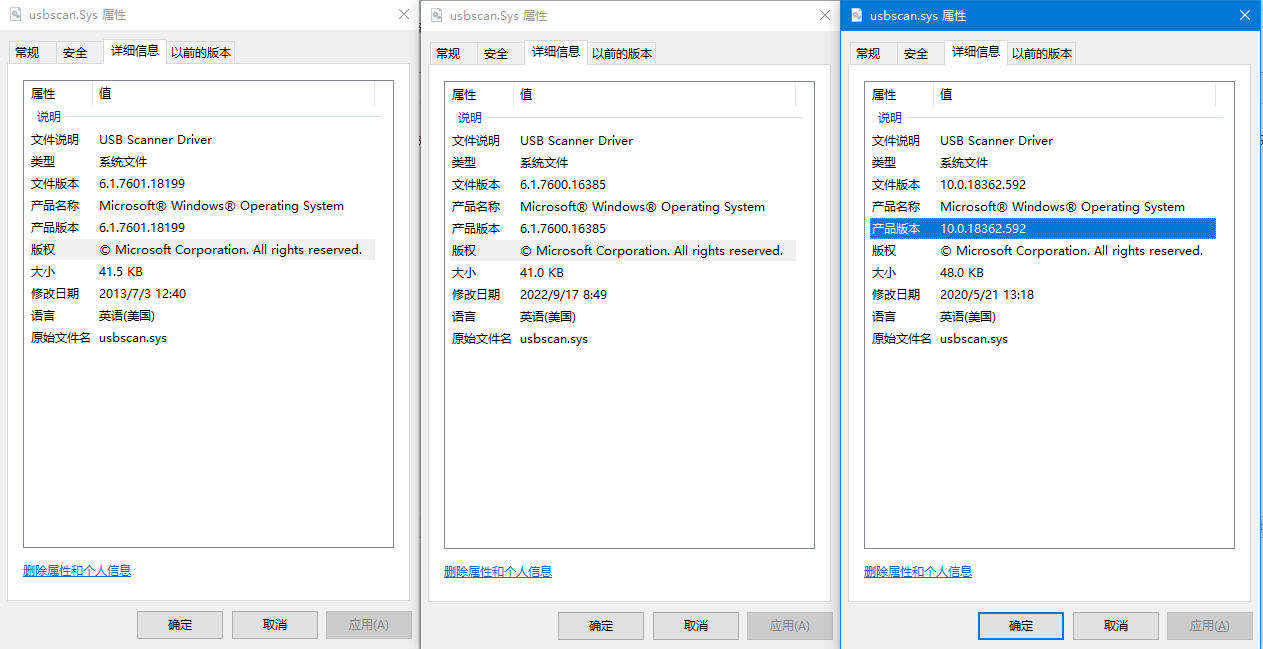The image size is (1263, 649).
Task: Click the file icon in the active usbscan.sys title bar
Action: point(857,16)
